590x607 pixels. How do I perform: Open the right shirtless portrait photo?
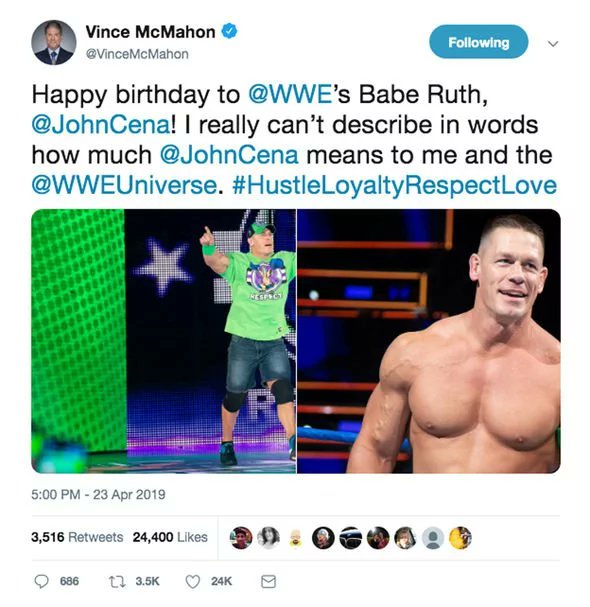click(429, 341)
